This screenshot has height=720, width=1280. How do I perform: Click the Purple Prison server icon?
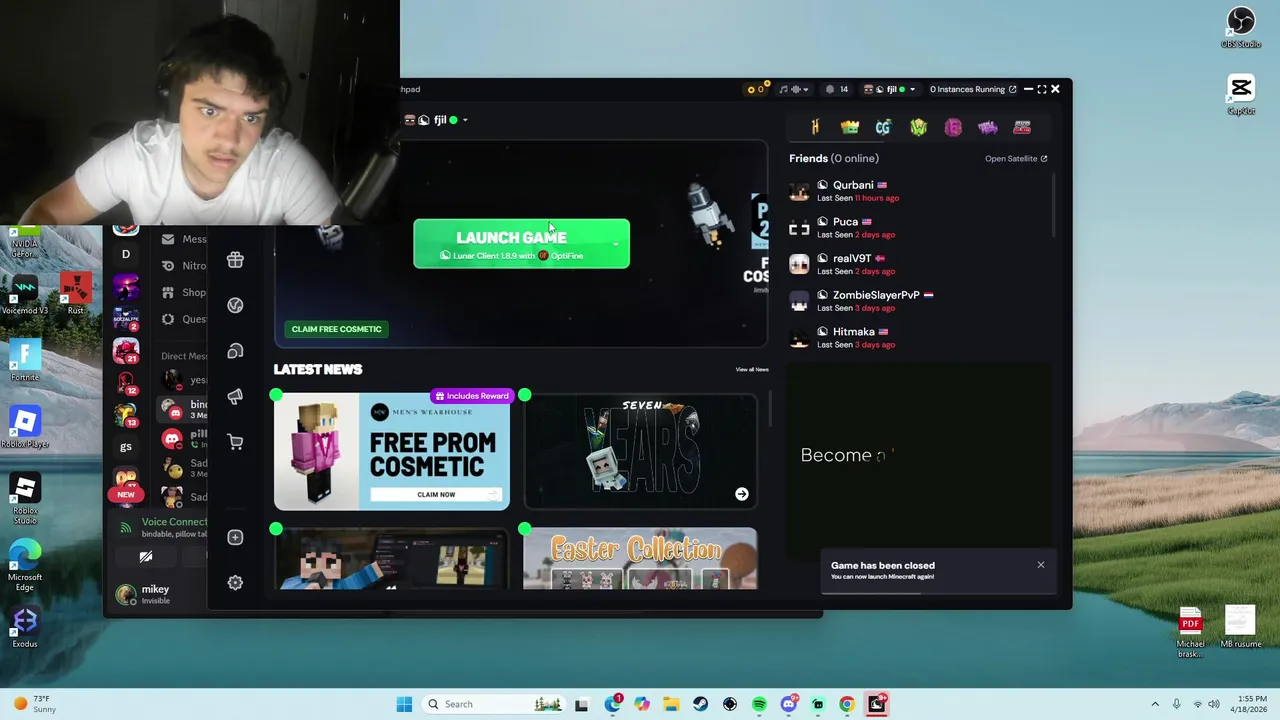click(x=987, y=127)
